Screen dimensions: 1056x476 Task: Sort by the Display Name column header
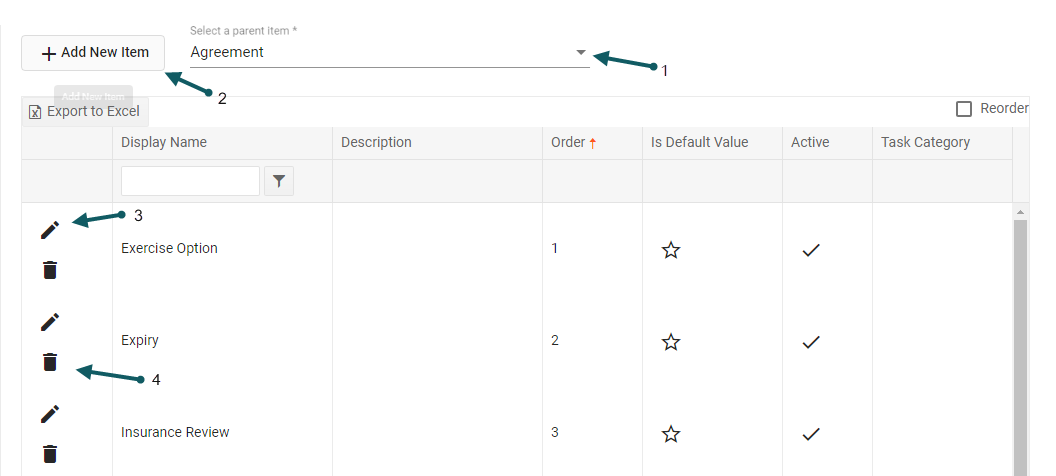coord(164,142)
